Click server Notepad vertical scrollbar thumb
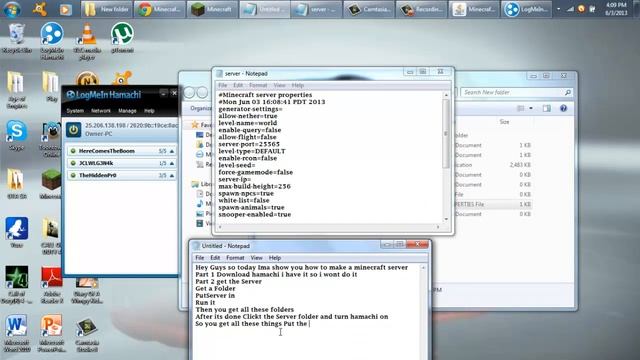The image size is (640, 360). [x=446, y=133]
